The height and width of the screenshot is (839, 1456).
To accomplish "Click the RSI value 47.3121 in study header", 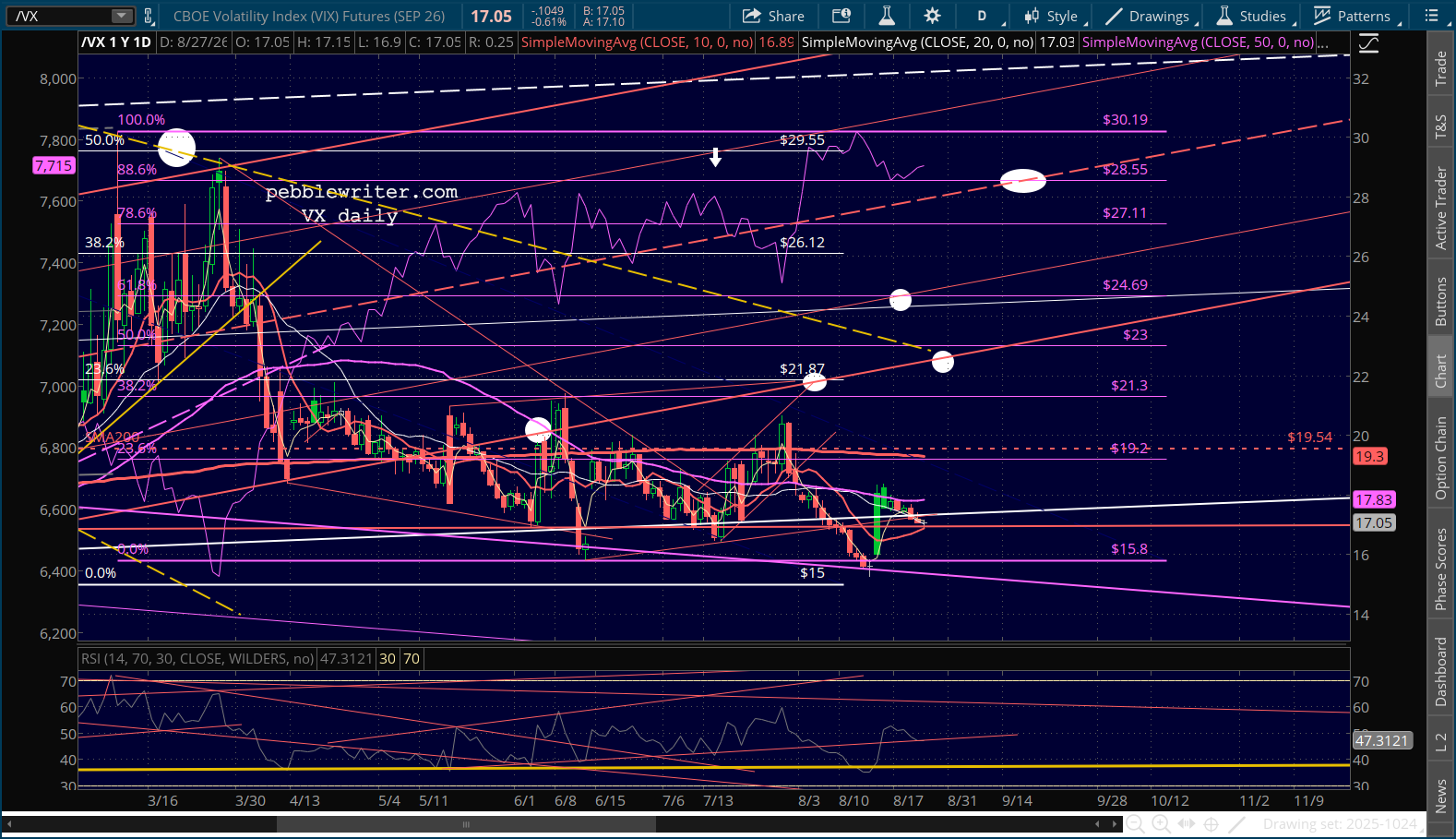I will coord(347,659).
